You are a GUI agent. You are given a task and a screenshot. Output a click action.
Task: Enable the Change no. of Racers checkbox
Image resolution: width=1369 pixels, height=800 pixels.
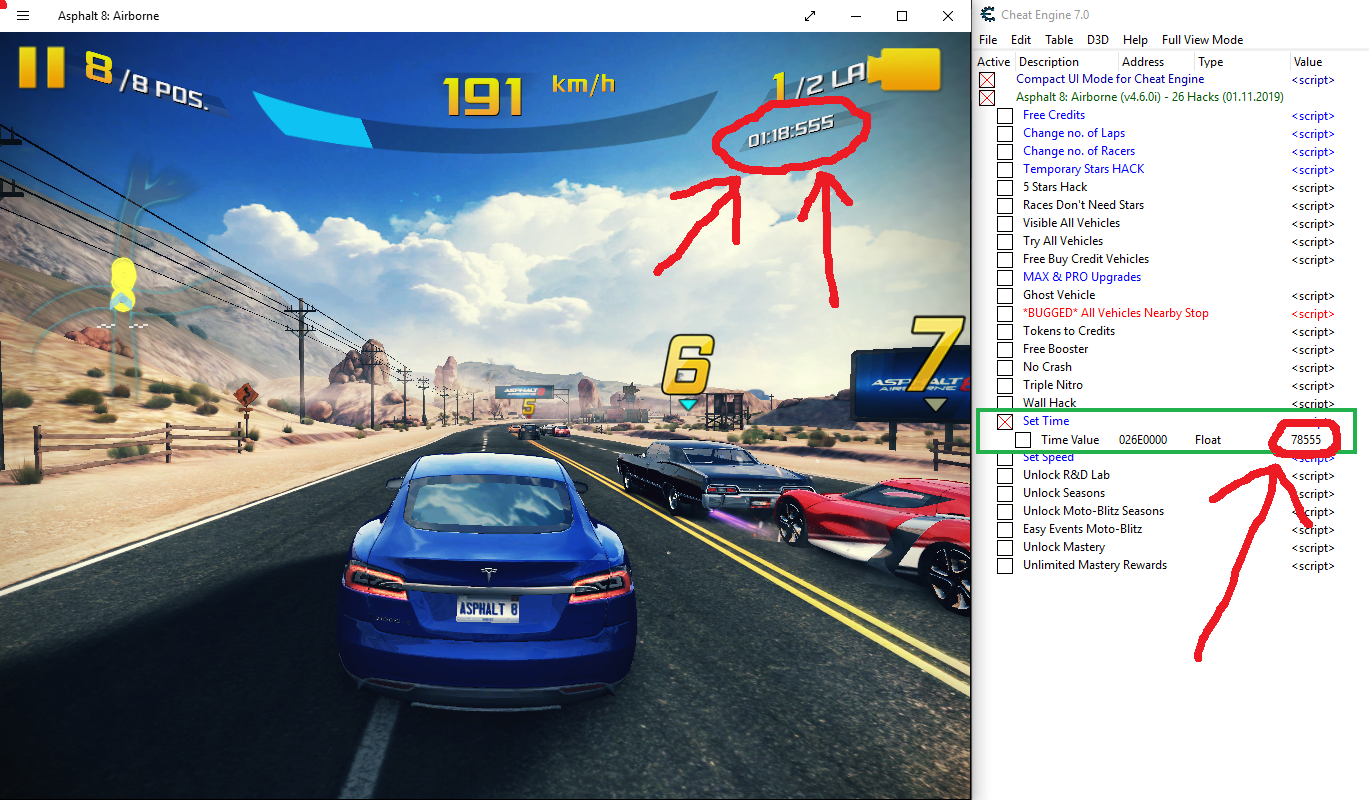1005,152
